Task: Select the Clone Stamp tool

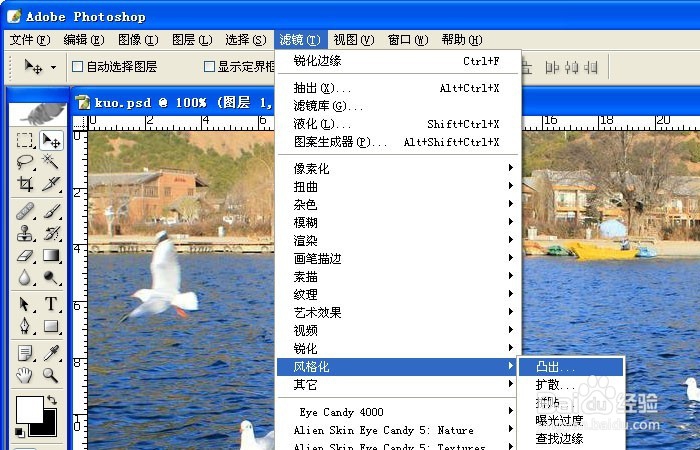Action: (25, 233)
